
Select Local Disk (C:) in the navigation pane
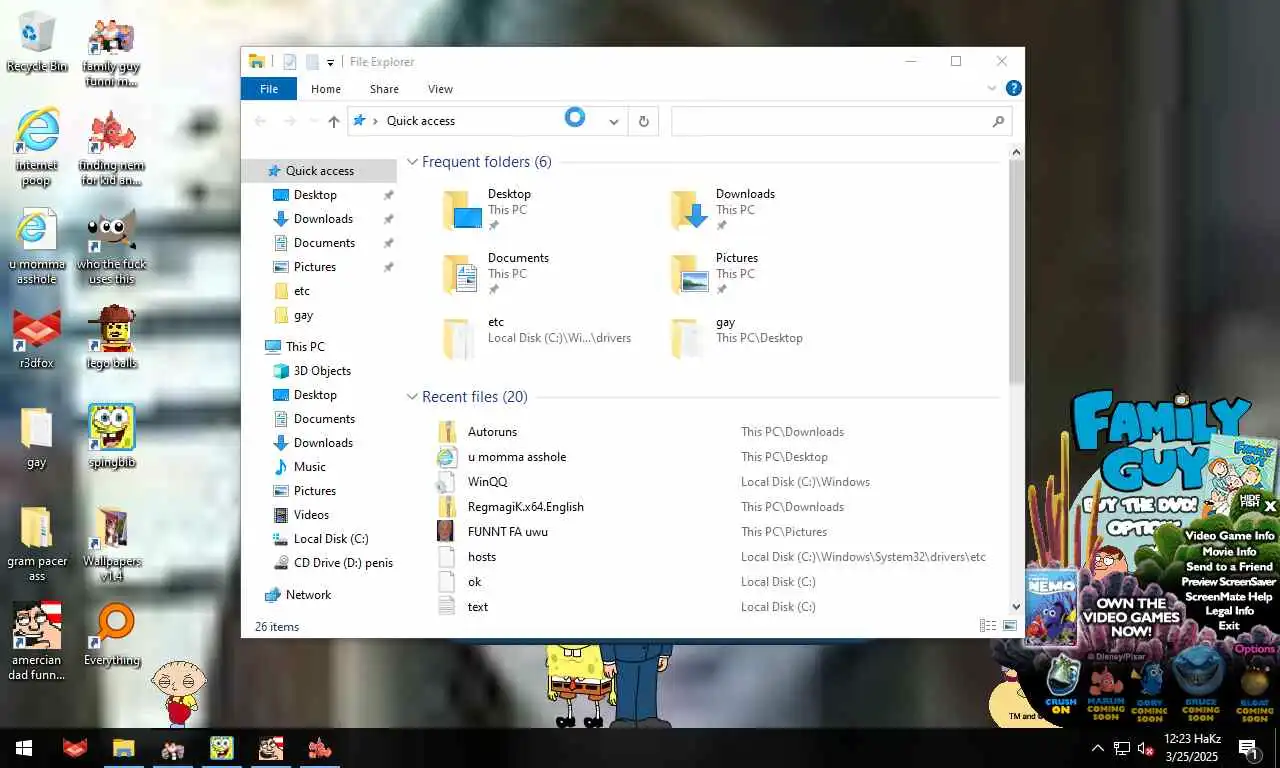tap(331, 539)
